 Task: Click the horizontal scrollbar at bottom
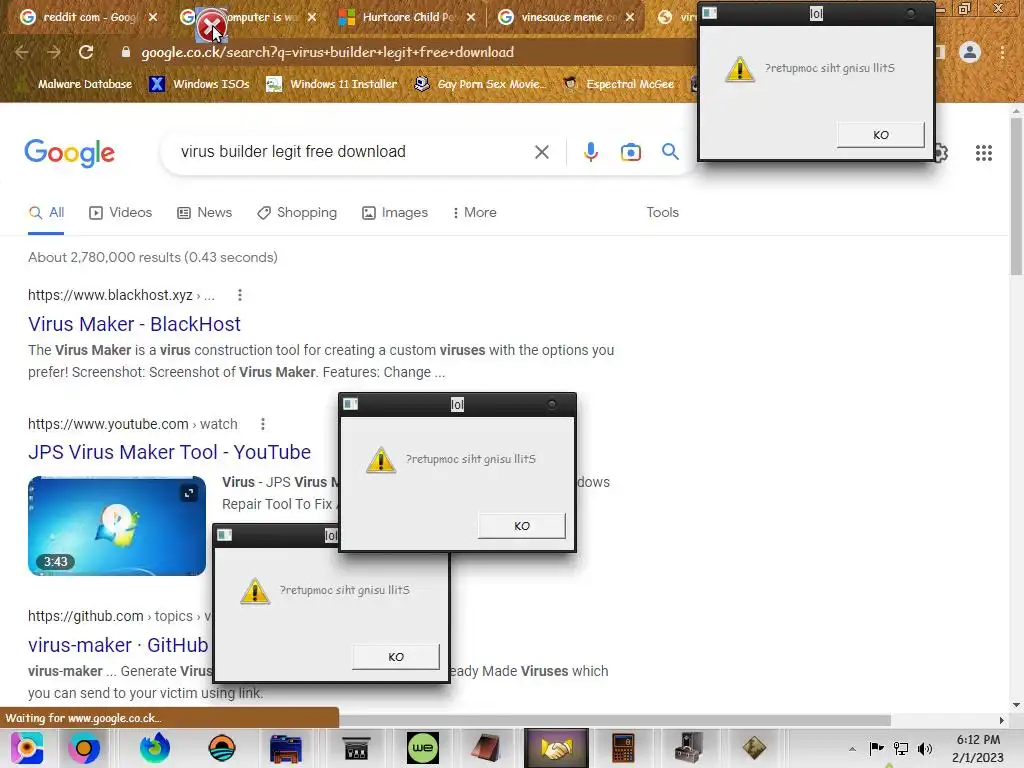click(614, 720)
